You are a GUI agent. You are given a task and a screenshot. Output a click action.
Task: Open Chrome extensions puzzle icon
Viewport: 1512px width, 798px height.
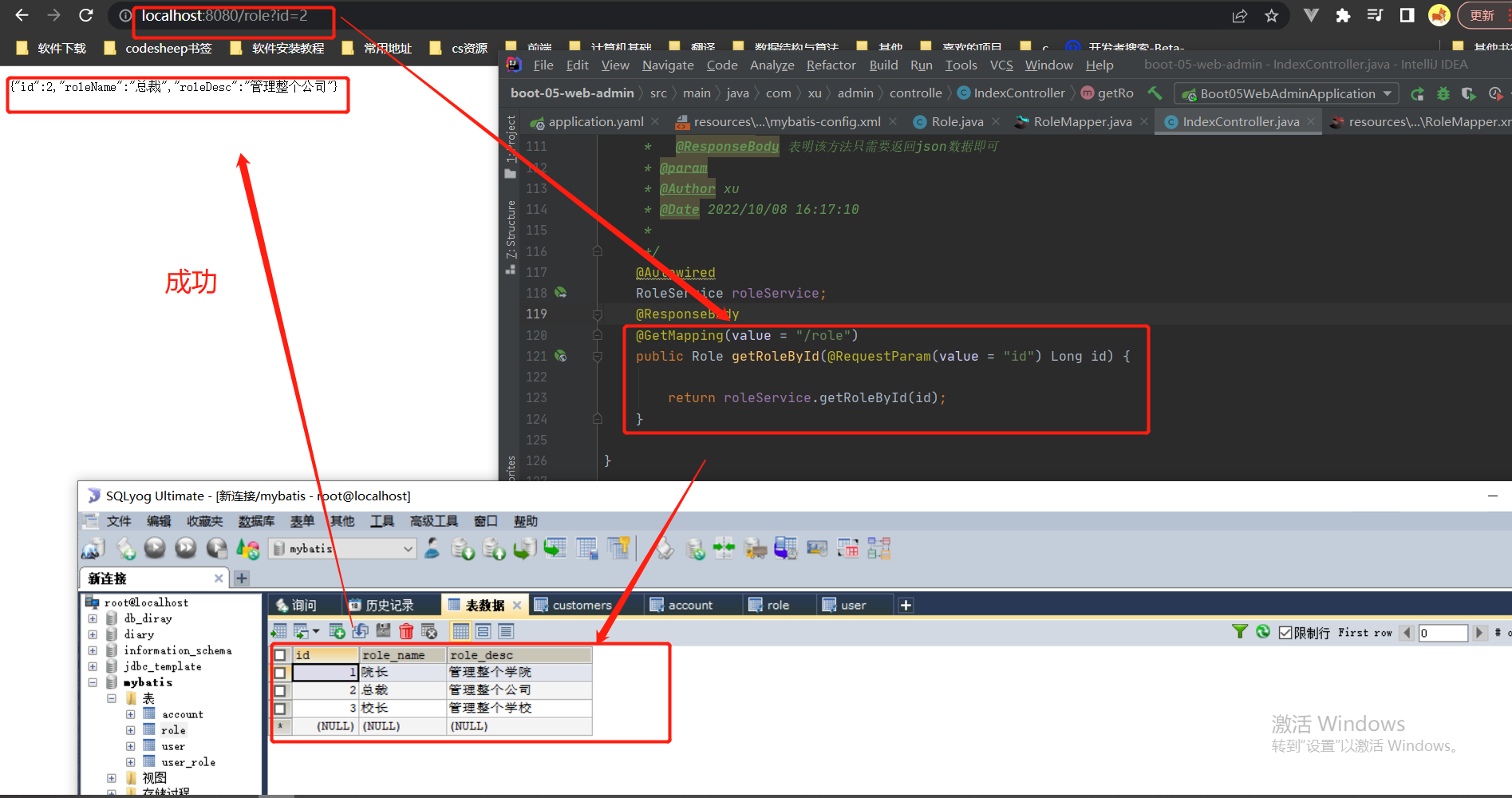point(1343,16)
